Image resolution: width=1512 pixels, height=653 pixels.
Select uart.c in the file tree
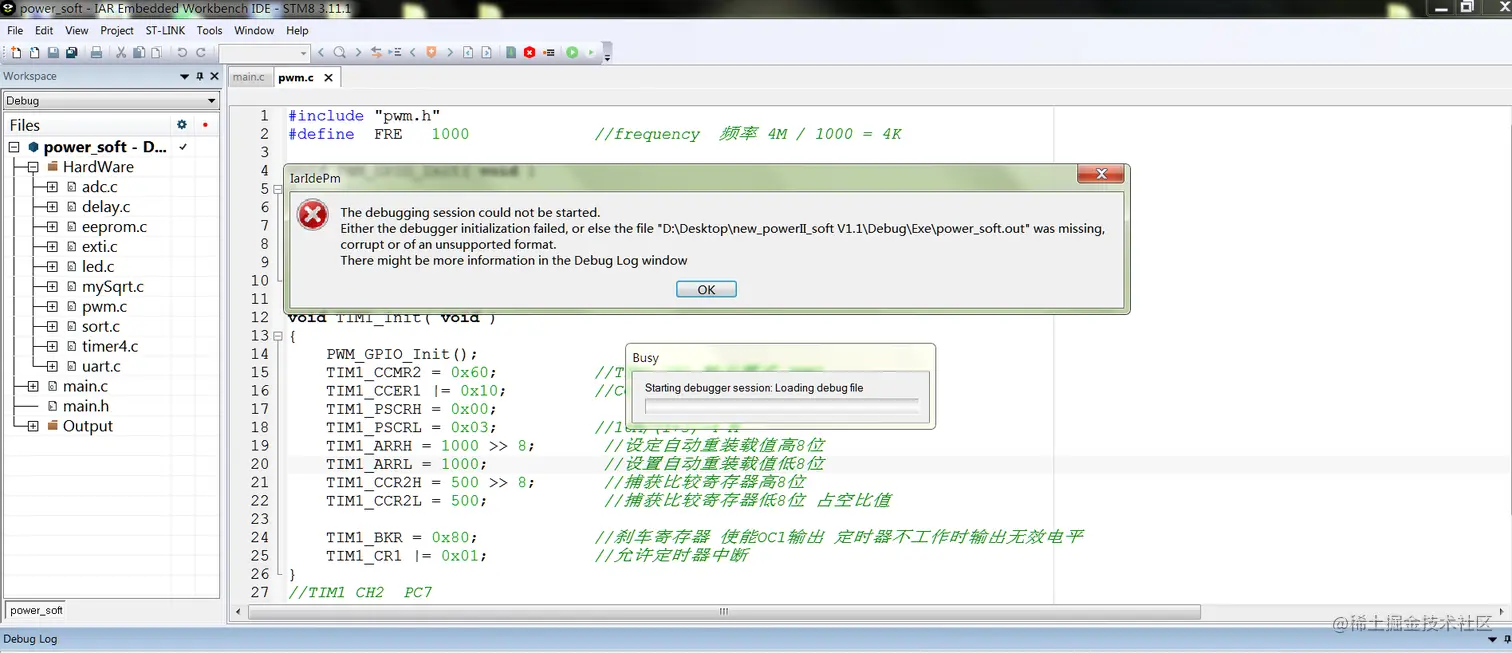[101, 366]
